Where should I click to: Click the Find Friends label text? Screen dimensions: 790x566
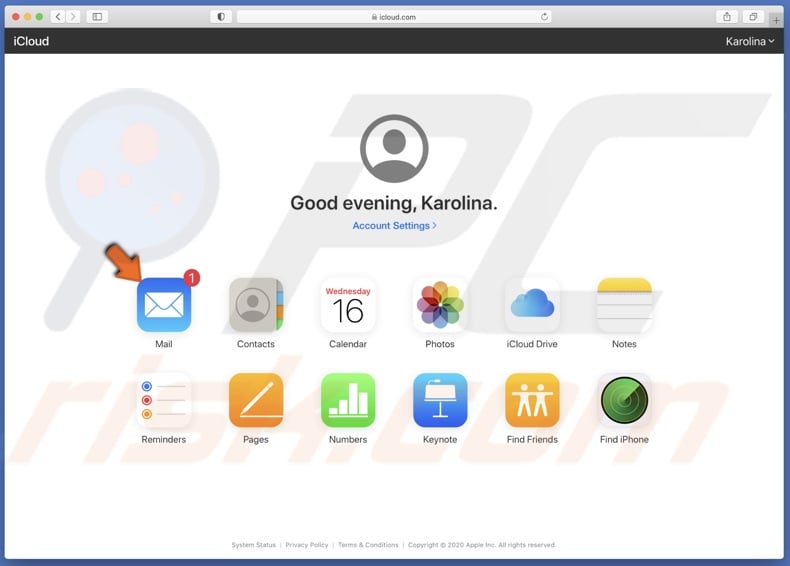(x=532, y=439)
